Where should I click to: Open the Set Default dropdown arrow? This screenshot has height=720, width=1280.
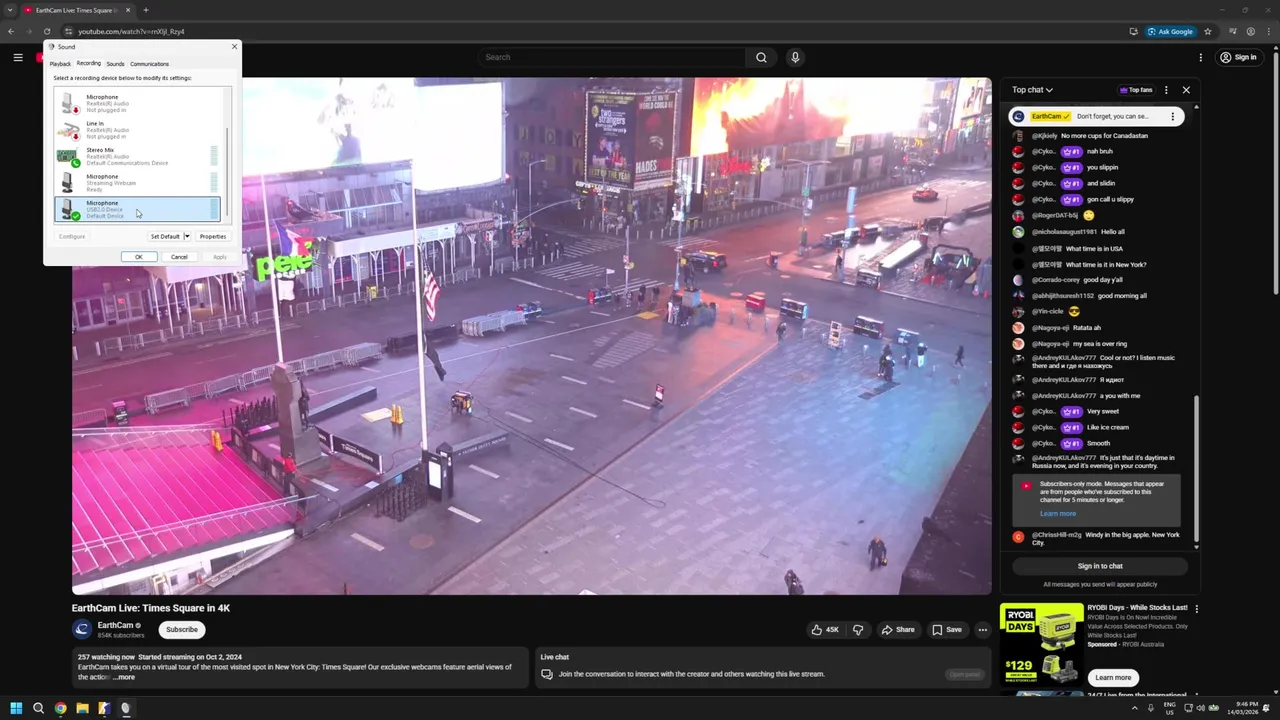point(187,237)
